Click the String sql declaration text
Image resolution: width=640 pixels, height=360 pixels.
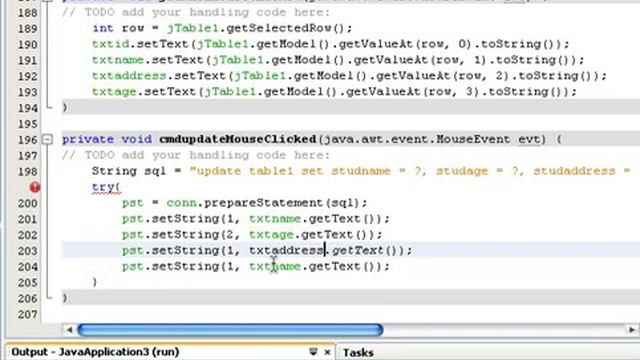point(129,171)
